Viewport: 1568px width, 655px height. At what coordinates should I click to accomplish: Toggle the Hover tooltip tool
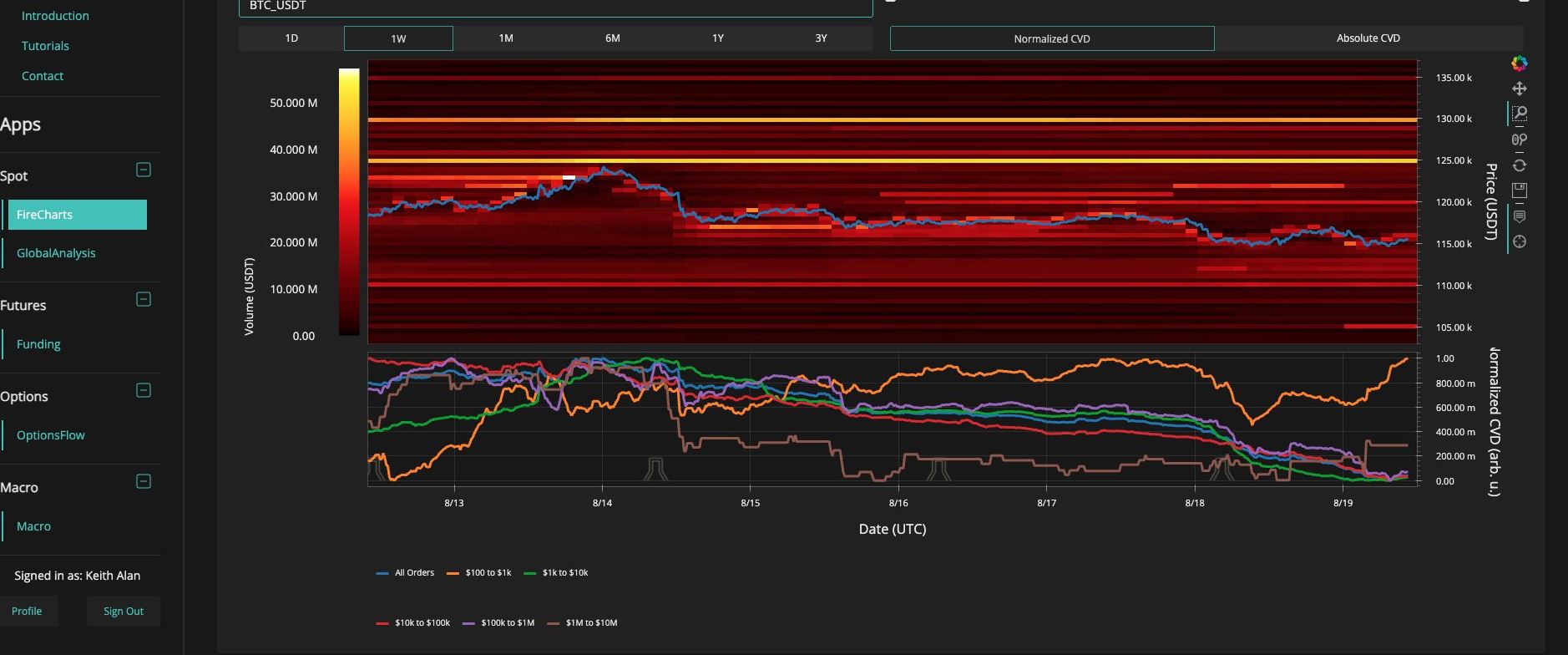pyautogui.click(x=1520, y=216)
